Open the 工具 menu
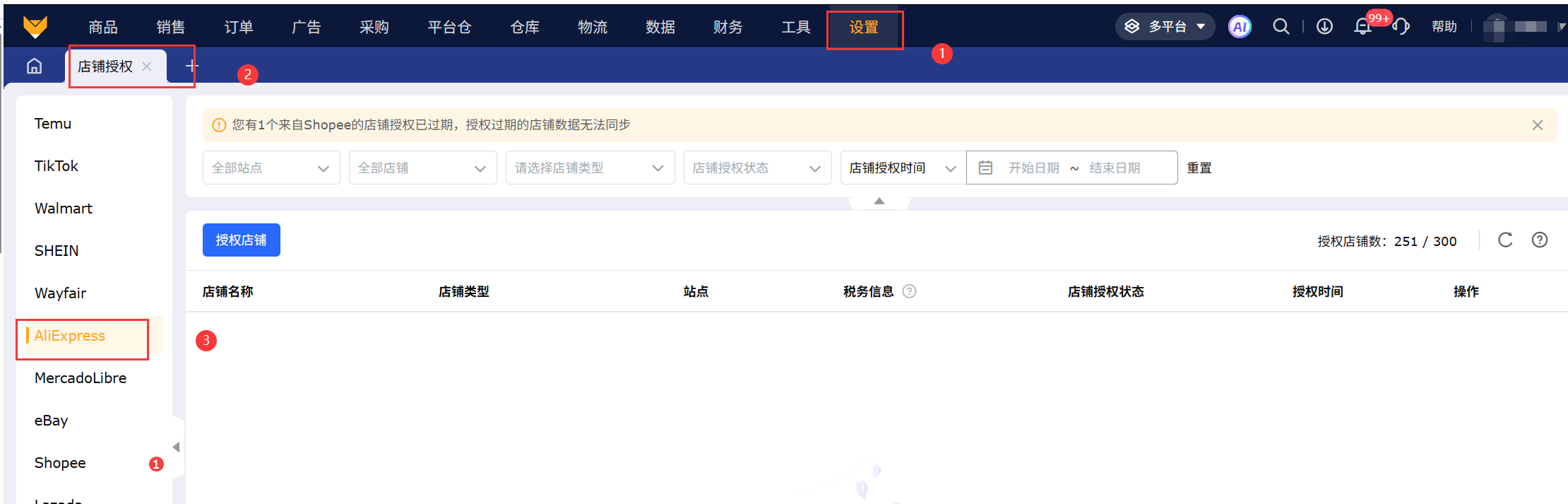The image size is (1568, 504). click(796, 27)
